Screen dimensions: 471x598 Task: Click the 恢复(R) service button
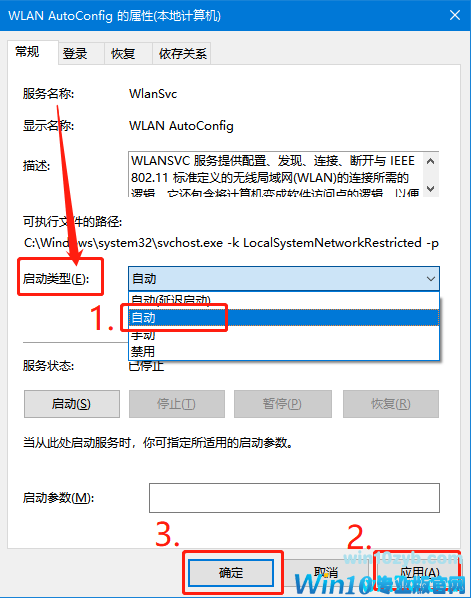(x=391, y=404)
